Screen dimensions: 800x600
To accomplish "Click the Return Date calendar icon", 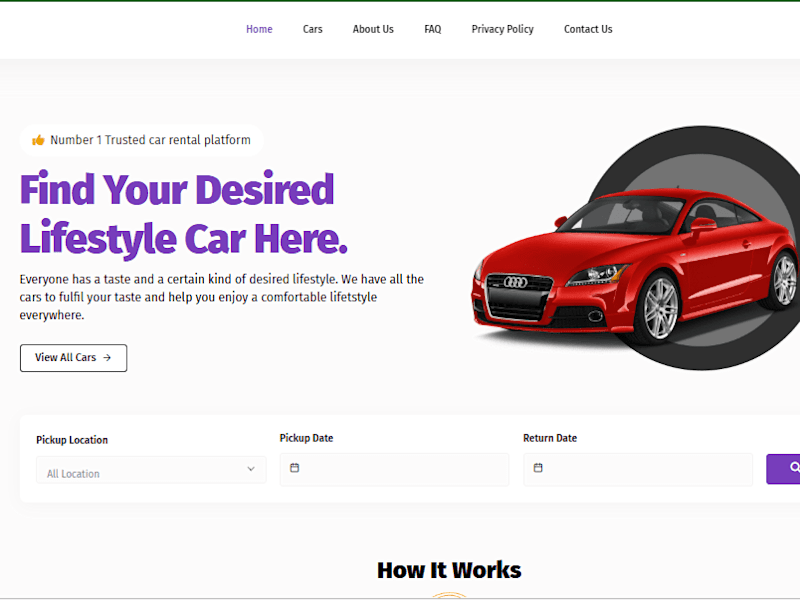I will 538,467.
